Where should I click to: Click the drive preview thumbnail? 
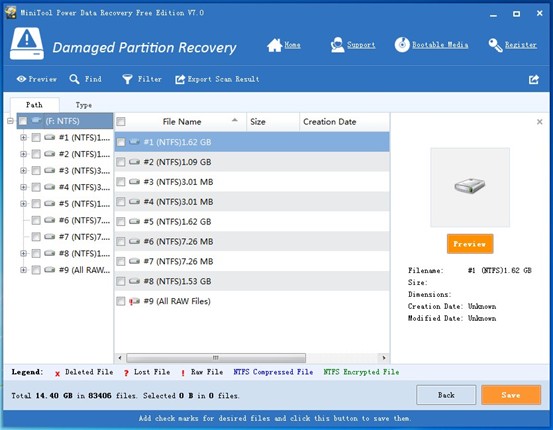click(x=470, y=187)
